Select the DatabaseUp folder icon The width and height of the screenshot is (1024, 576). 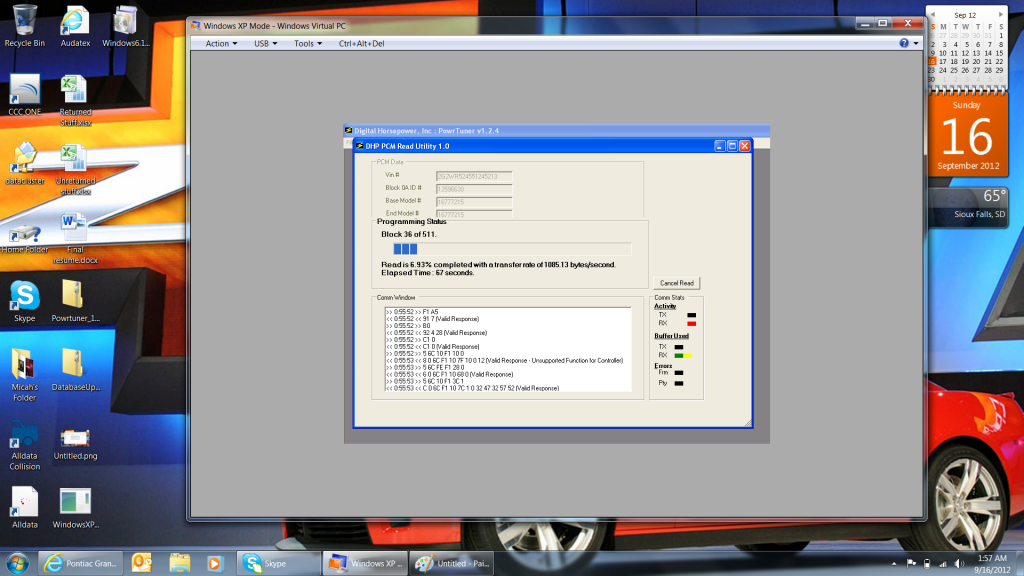coord(75,370)
